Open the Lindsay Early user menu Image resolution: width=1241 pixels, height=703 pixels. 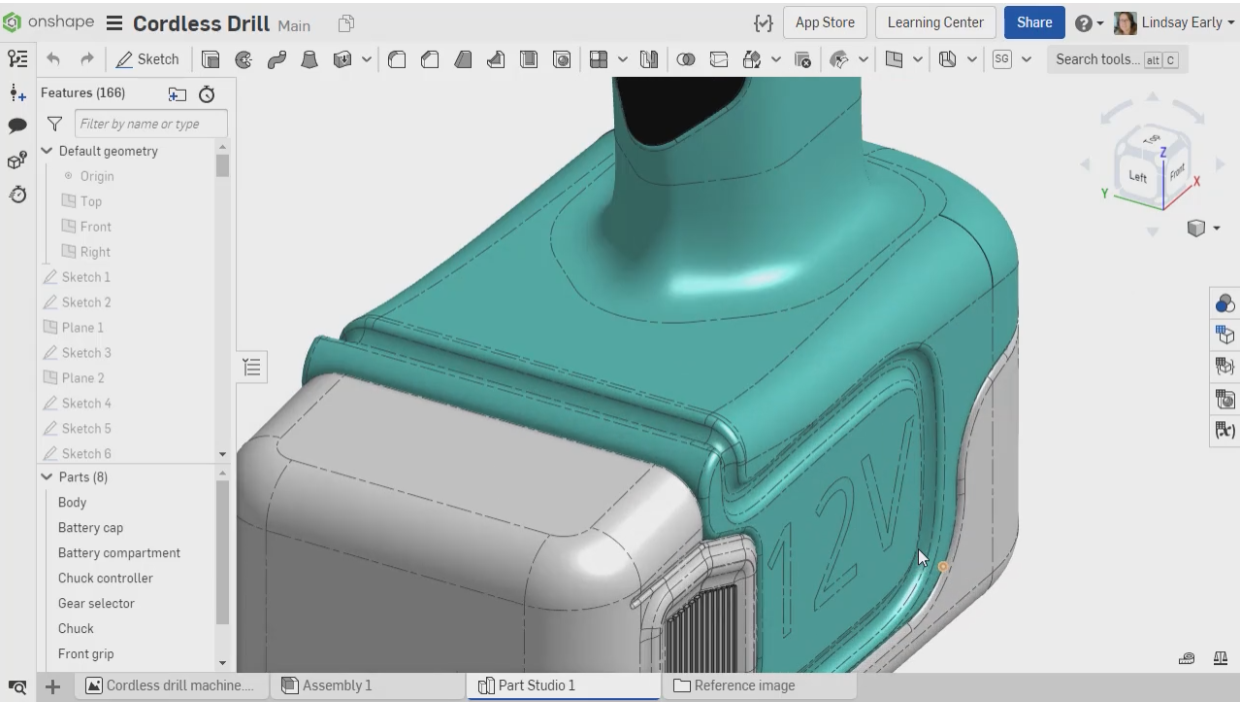pos(1174,23)
